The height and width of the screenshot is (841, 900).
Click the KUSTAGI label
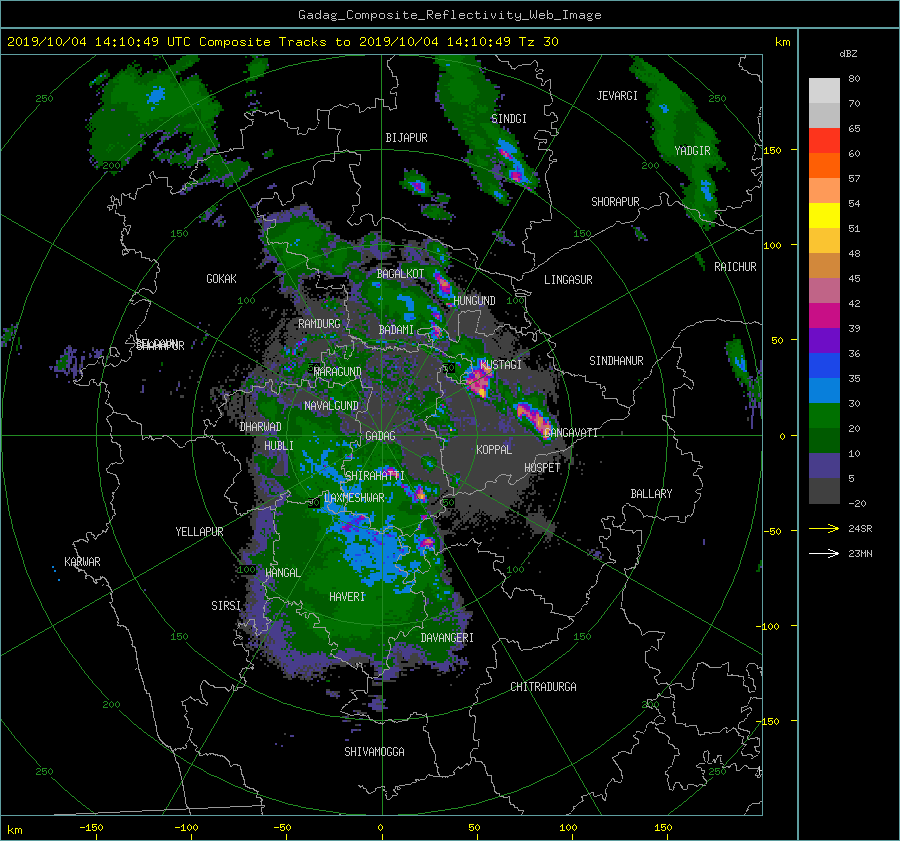point(501,365)
